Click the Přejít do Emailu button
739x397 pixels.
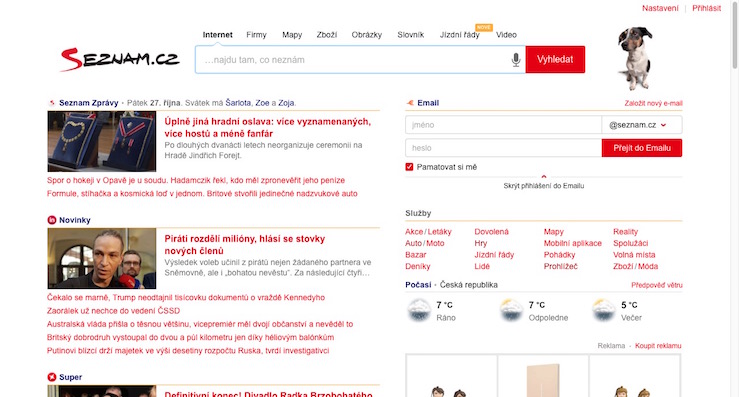pos(642,148)
